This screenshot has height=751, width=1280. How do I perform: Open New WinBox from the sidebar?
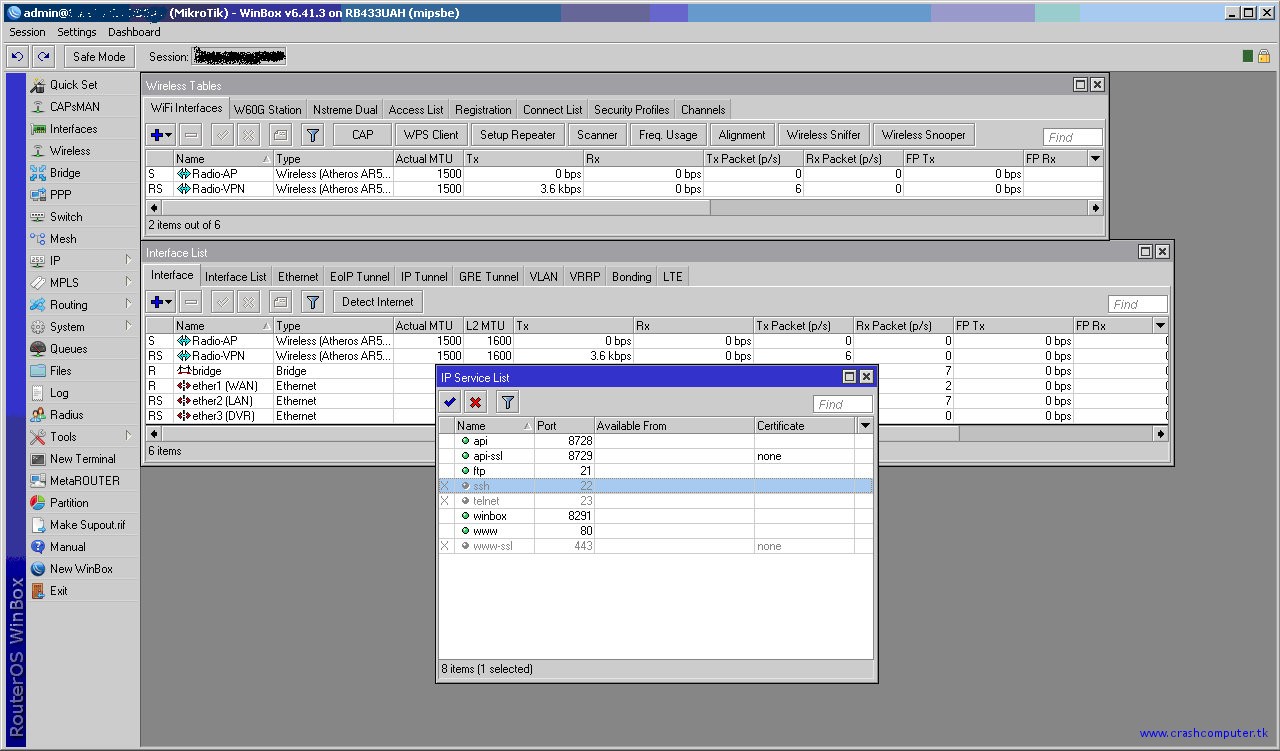coord(81,569)
